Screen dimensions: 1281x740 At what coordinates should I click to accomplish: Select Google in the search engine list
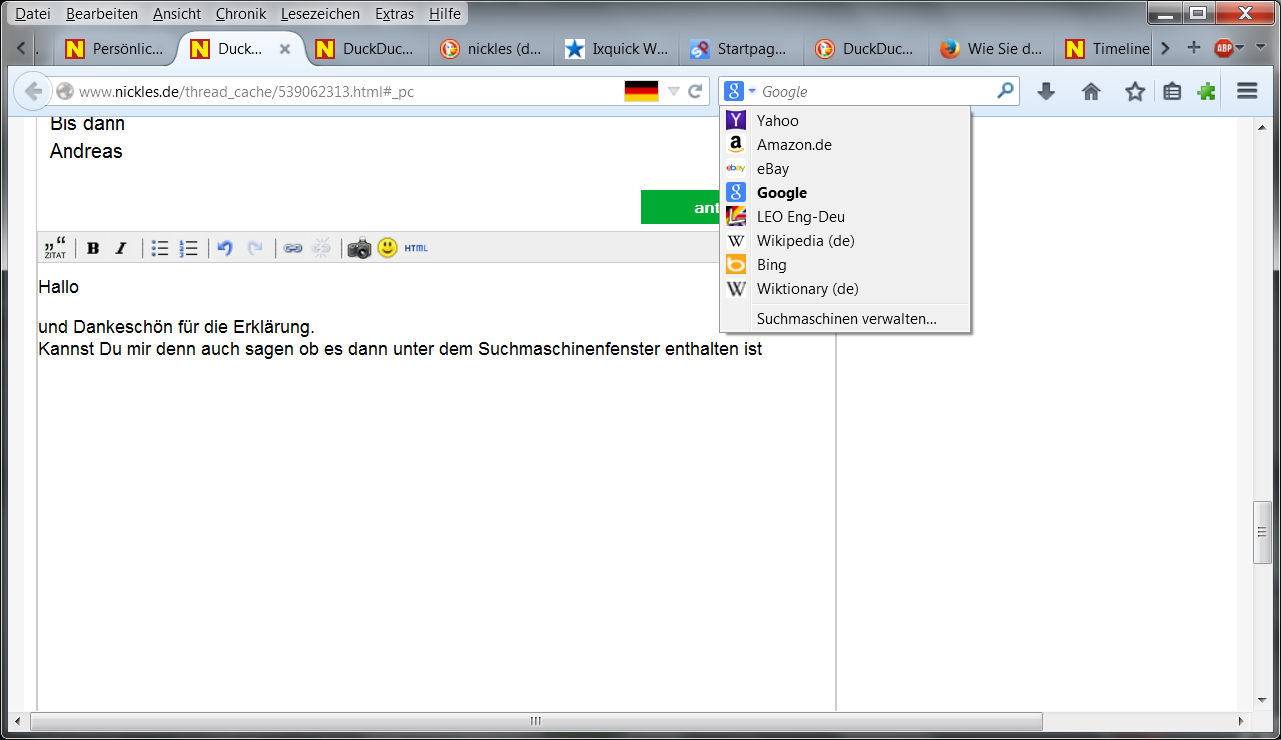click(845, 192)
